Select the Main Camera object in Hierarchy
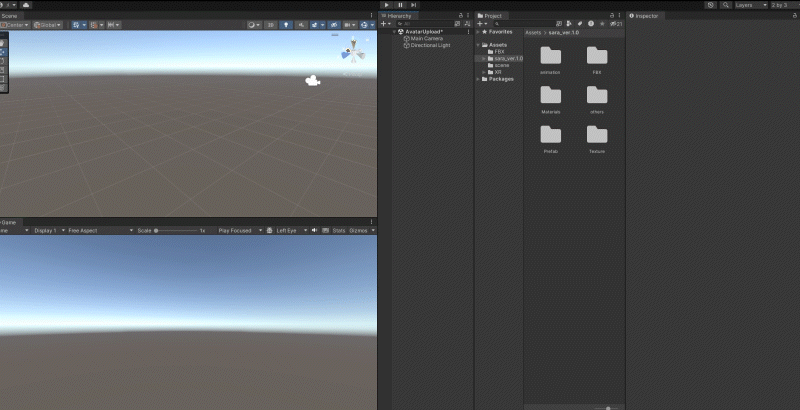This screenshot has width=800, height=410. coord(426,38)
